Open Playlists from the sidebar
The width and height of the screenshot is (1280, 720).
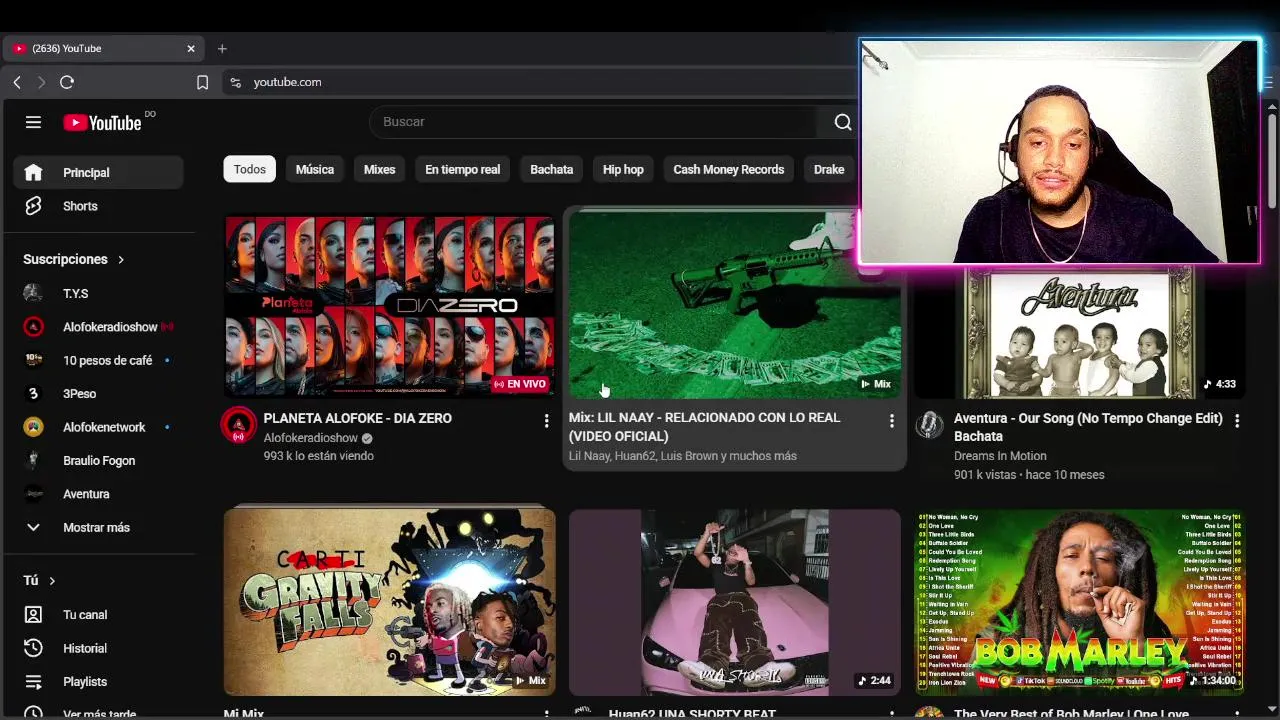click(98, 681)
